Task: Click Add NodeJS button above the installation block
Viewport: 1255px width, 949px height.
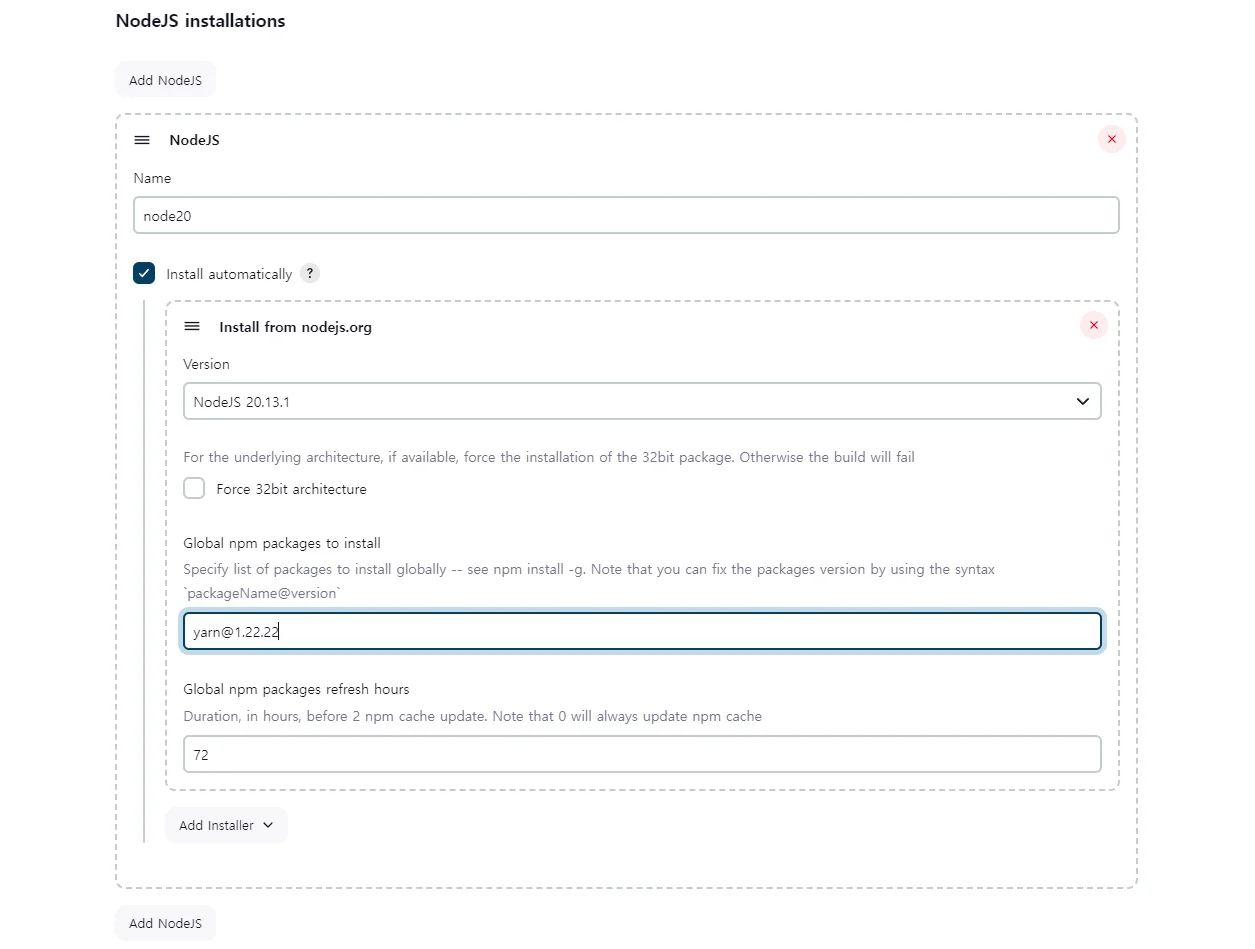Action: (165, 80)
